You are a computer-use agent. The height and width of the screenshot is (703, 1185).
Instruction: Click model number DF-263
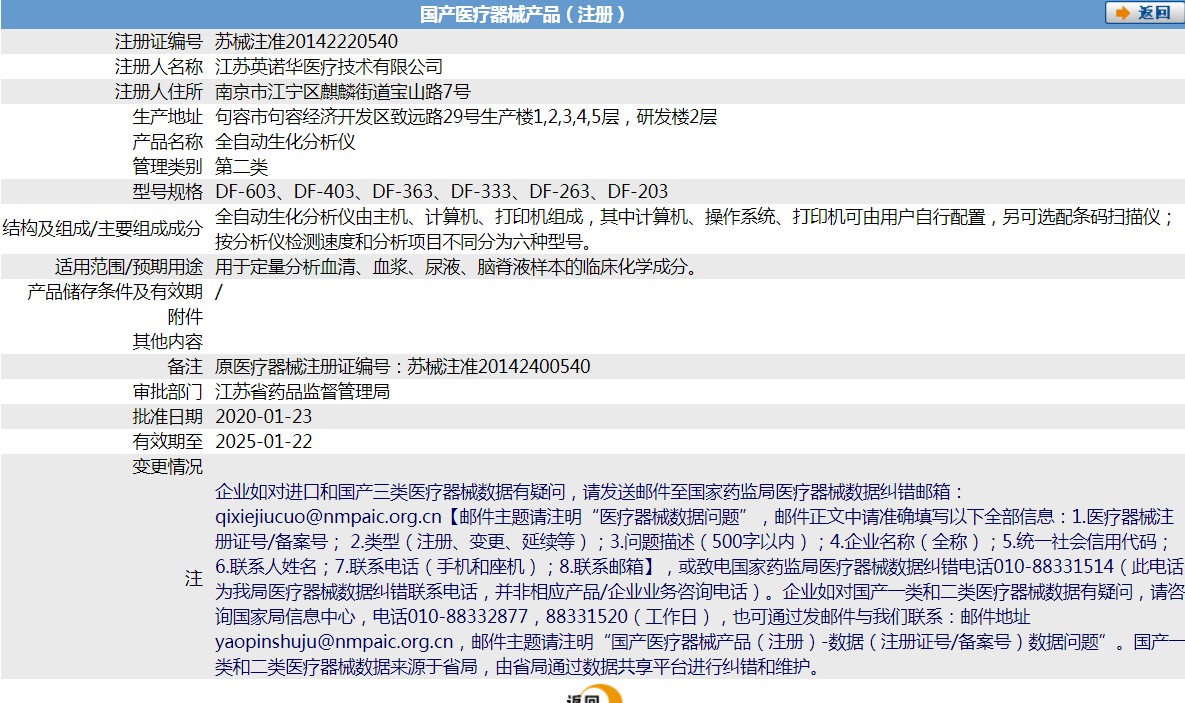click(559, 191)
